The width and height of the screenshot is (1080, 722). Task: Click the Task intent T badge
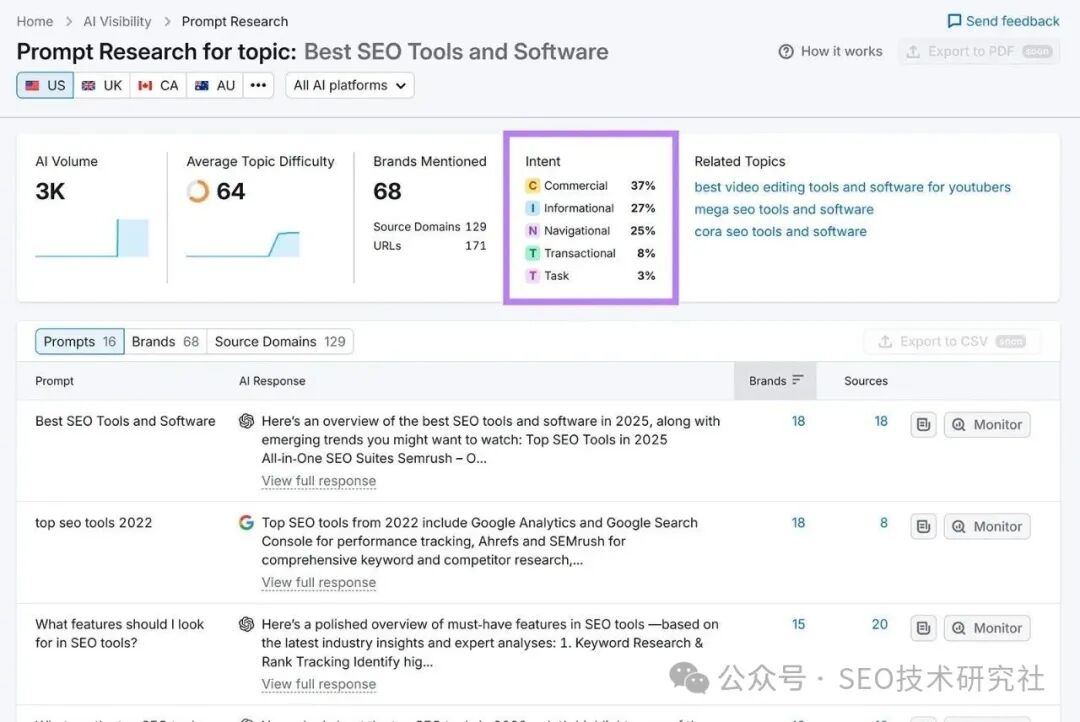532,276
